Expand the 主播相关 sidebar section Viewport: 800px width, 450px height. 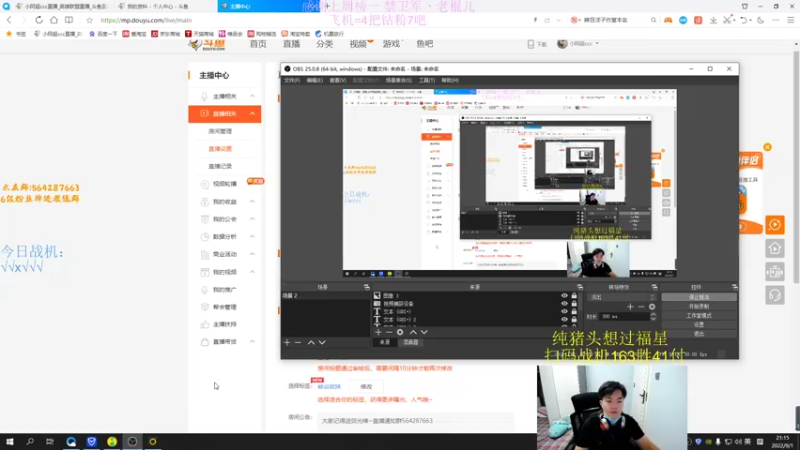(252, 96)
